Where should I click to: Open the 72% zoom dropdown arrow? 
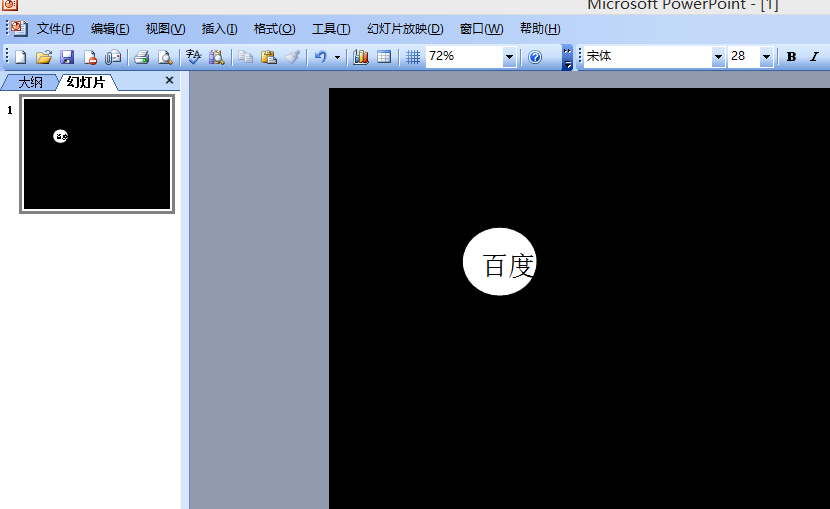pyautogui.click(x=509, y=57)
